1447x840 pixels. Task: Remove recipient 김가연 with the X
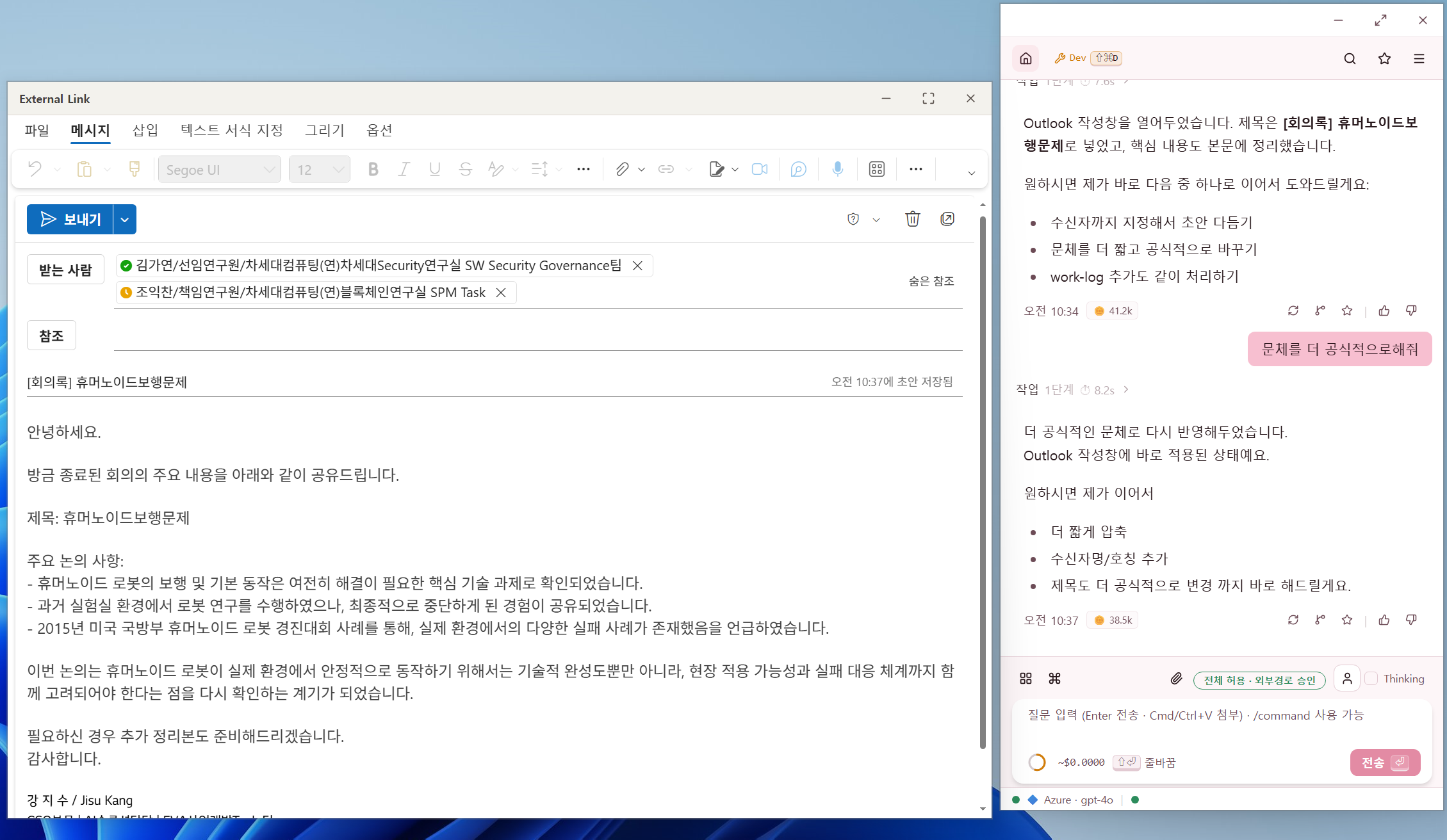coord(637,266)
